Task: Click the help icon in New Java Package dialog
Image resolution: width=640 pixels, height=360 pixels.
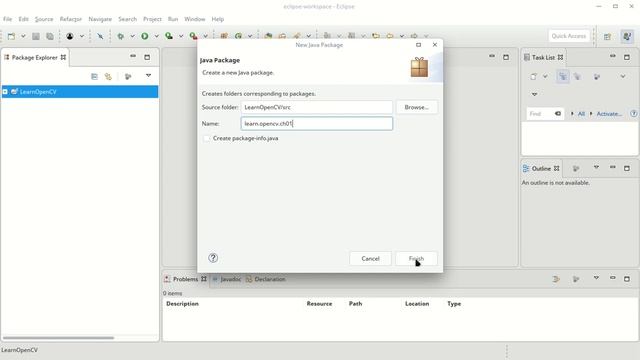Action: click(x=213, y=258)
